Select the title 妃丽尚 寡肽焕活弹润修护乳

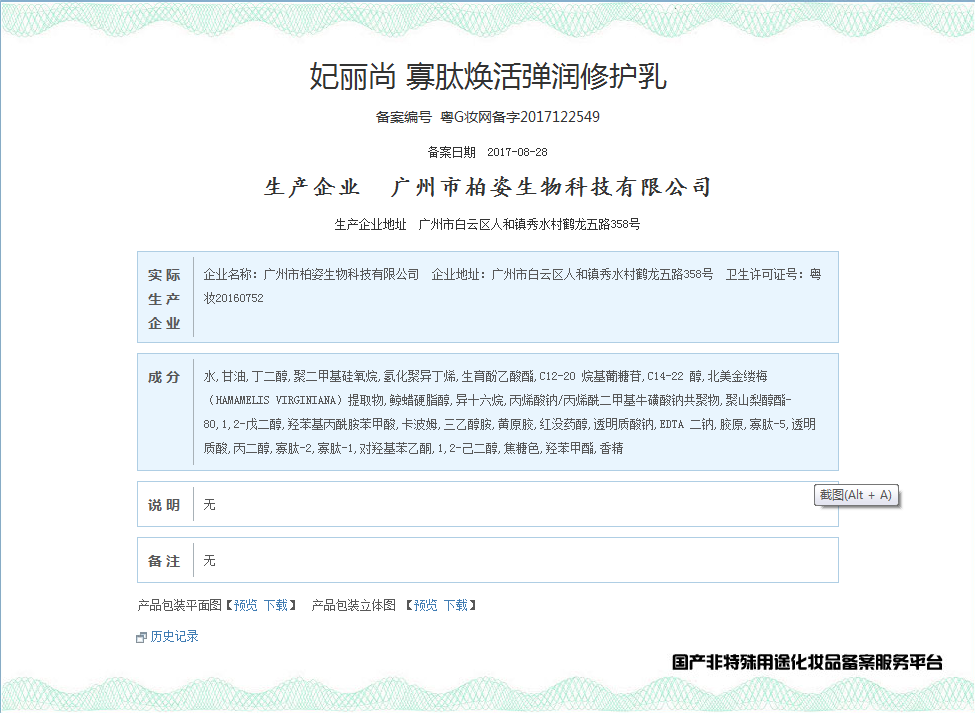(x=488, y=76)
